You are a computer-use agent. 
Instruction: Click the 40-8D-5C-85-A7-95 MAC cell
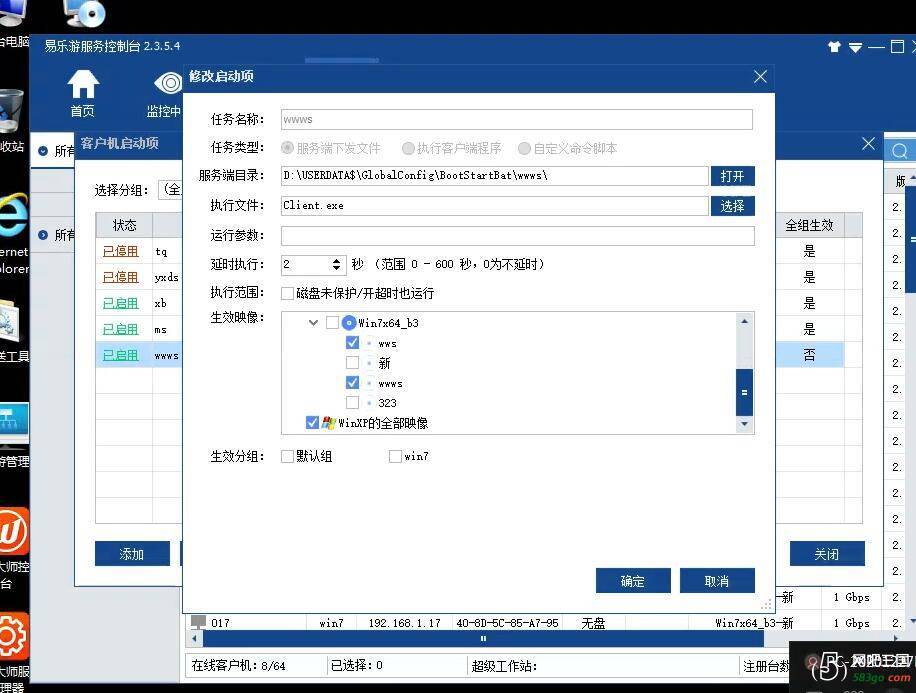[x=507, y=623]
